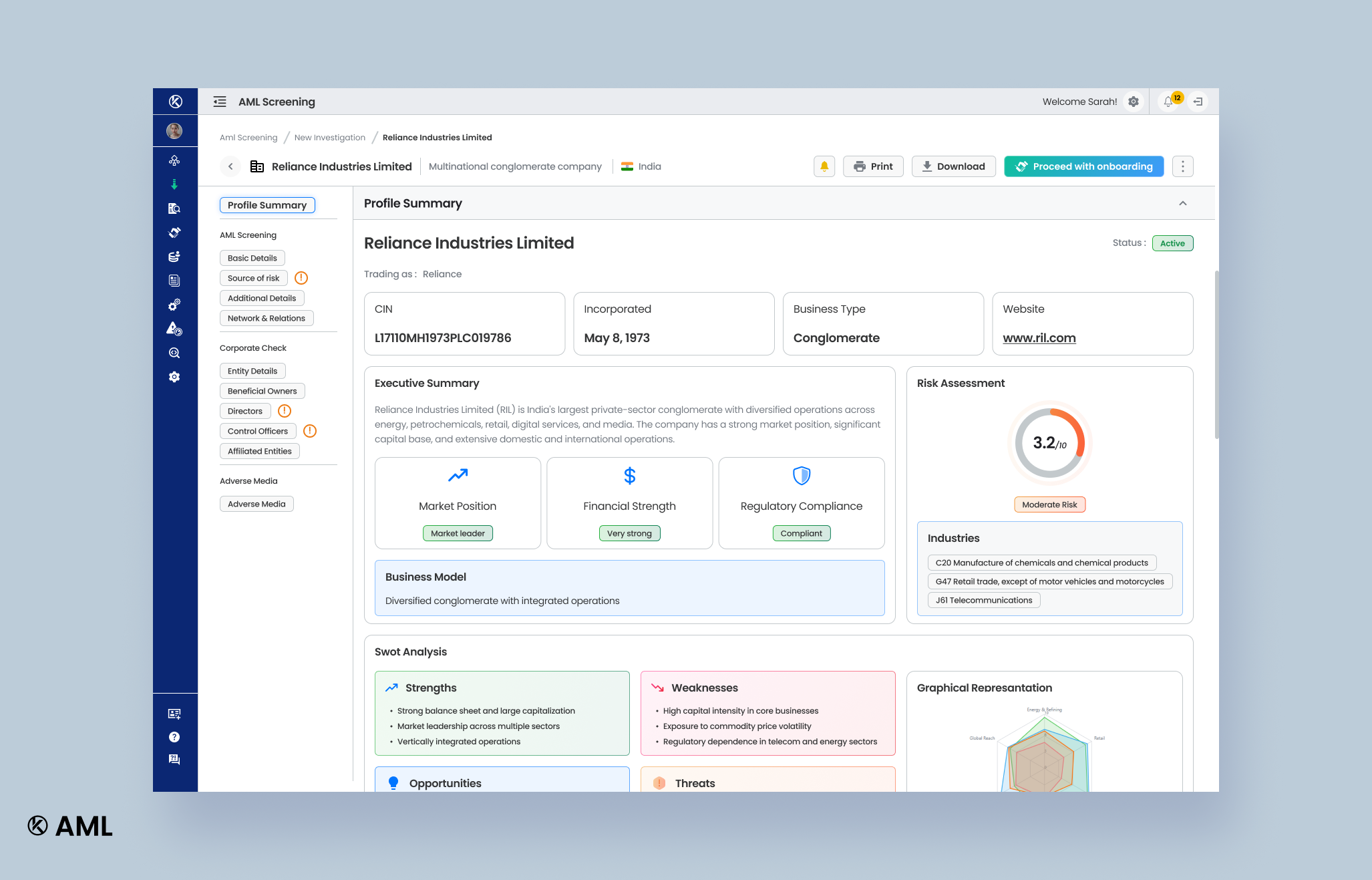Click the Weaknesses heading in SWOT analysis
The image size is (1372, 880).
(705, 688)
